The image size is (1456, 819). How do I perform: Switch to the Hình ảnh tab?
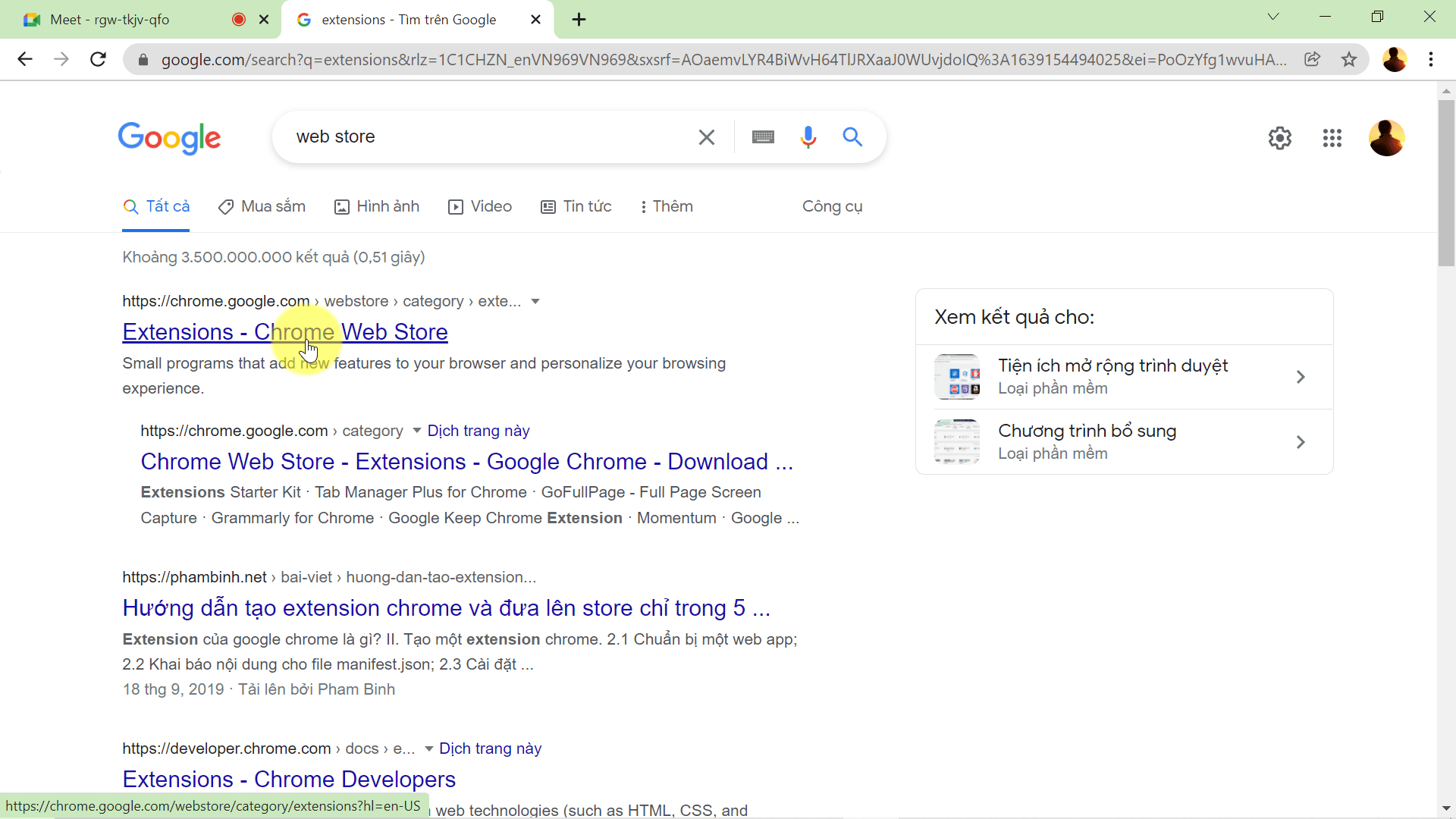377,207
